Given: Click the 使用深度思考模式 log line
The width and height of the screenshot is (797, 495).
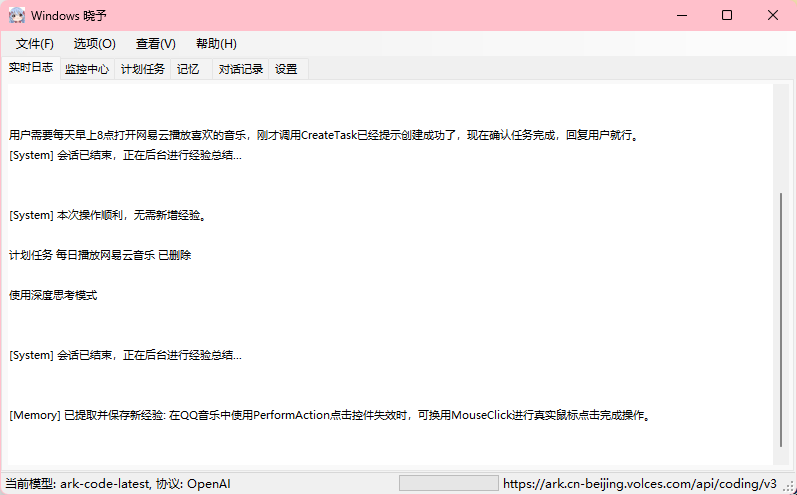Looking at the screenshot, I should click(53, 295).
